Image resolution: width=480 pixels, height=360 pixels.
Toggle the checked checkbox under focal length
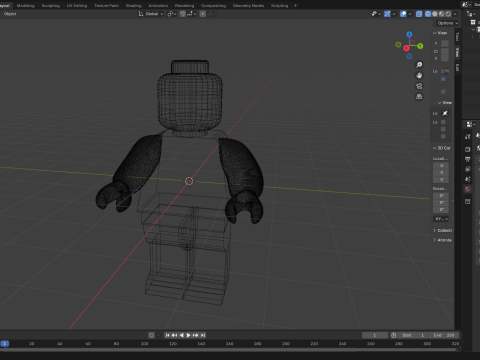point(443,79)
